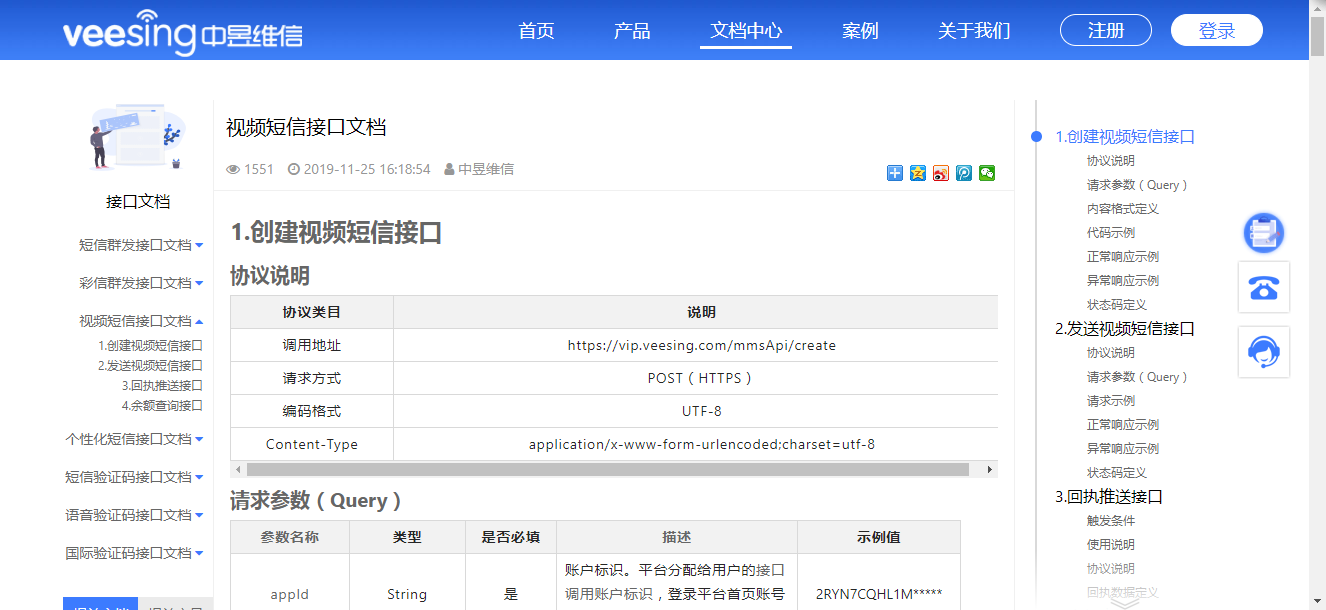Open the blue plus more-share icon

tap(895, 173)
